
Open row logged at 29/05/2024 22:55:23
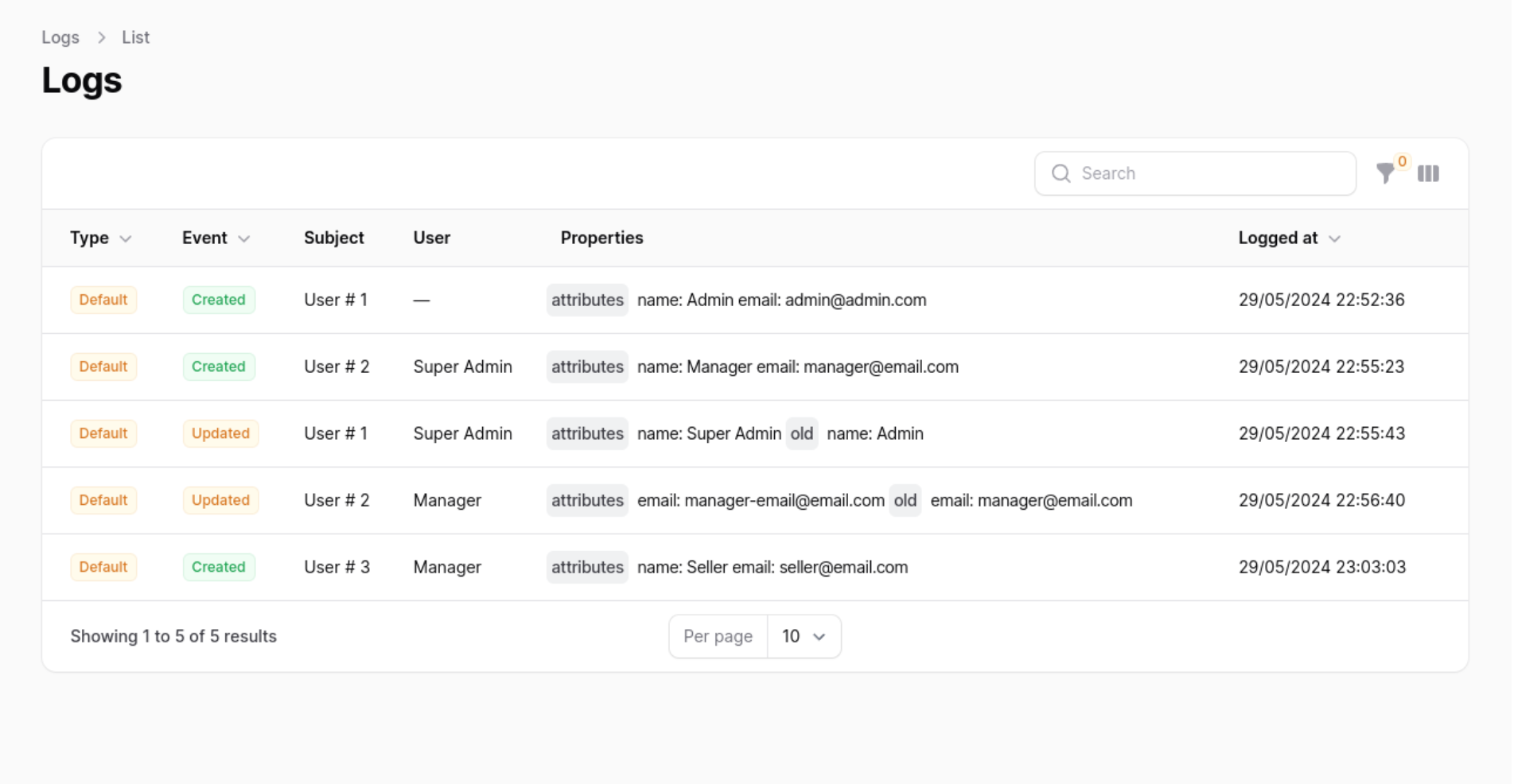click(x=1321, y=367)
